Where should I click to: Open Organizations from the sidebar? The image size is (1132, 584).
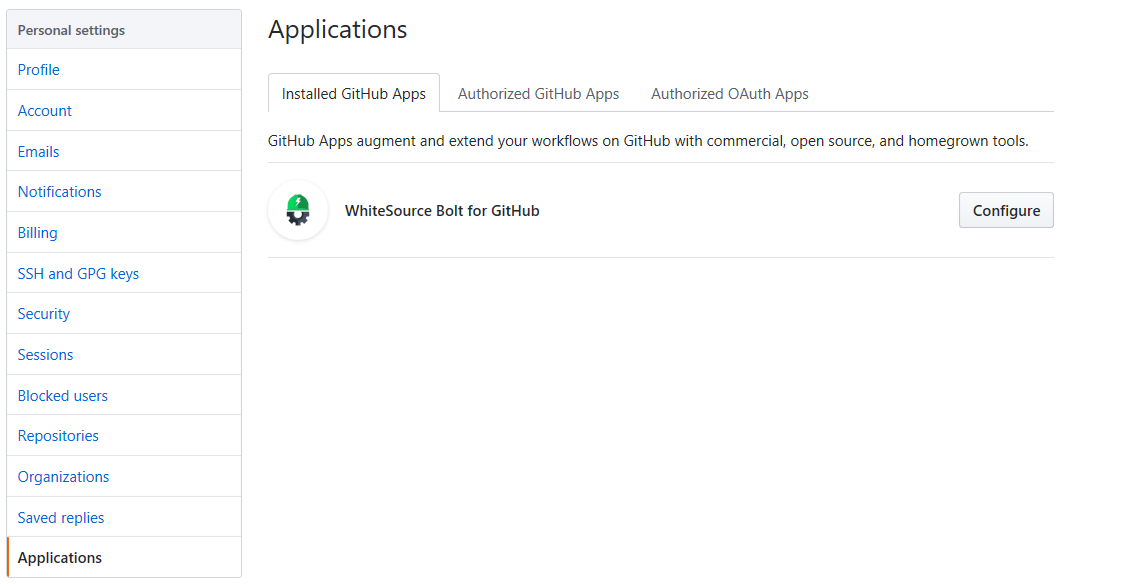click(x=64, y=477)
